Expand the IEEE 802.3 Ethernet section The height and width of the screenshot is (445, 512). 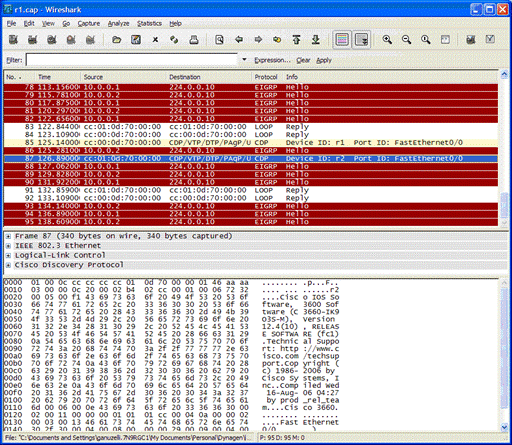pos(8,246)
